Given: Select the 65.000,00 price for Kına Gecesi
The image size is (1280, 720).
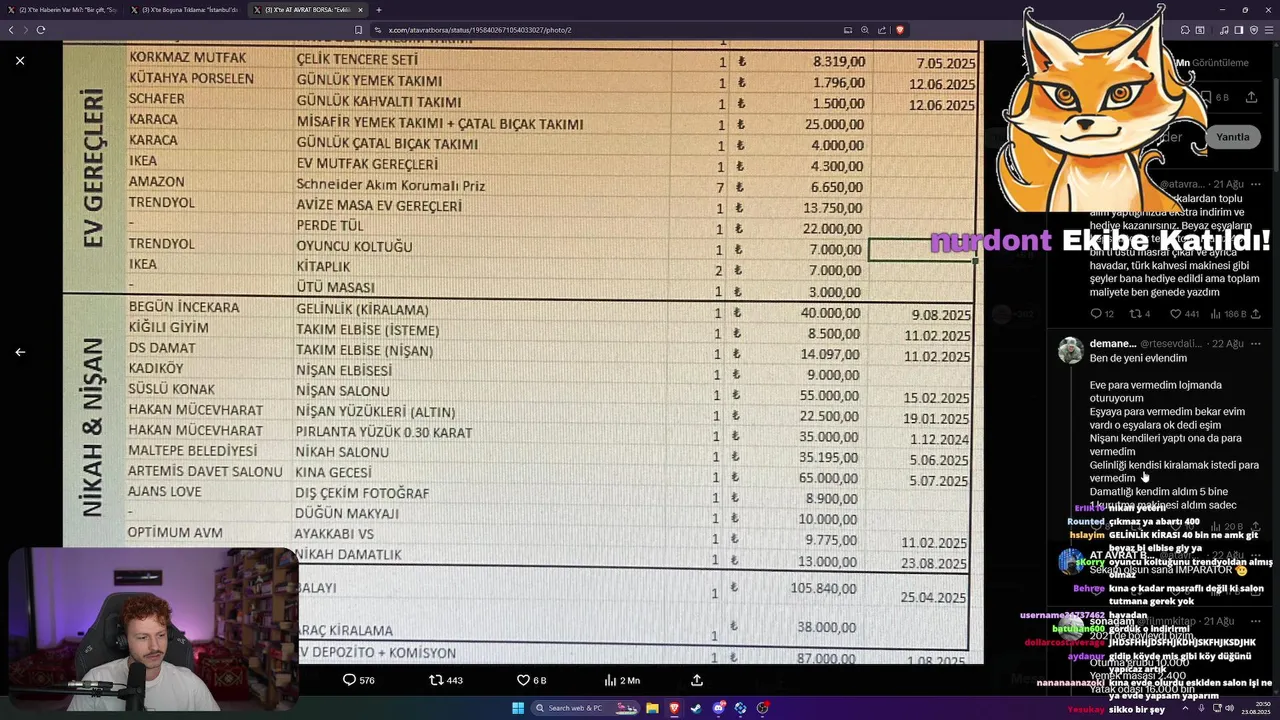Looking at the screenshot, I should 829,479.
